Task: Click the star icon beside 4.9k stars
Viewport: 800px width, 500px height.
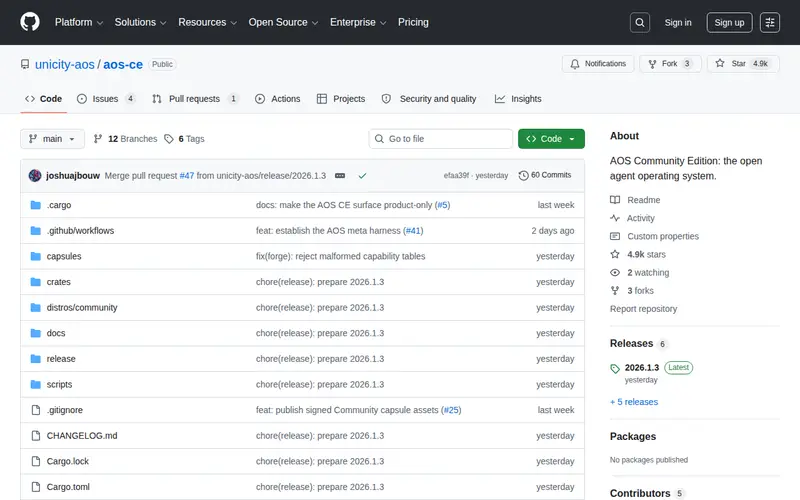Action: (x=615, y=254)
